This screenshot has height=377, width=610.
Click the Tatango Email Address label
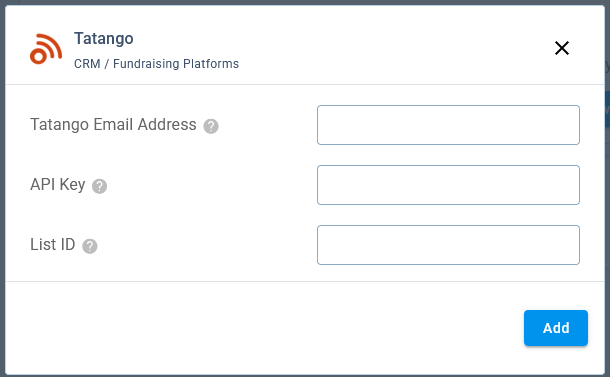[113, 125]
